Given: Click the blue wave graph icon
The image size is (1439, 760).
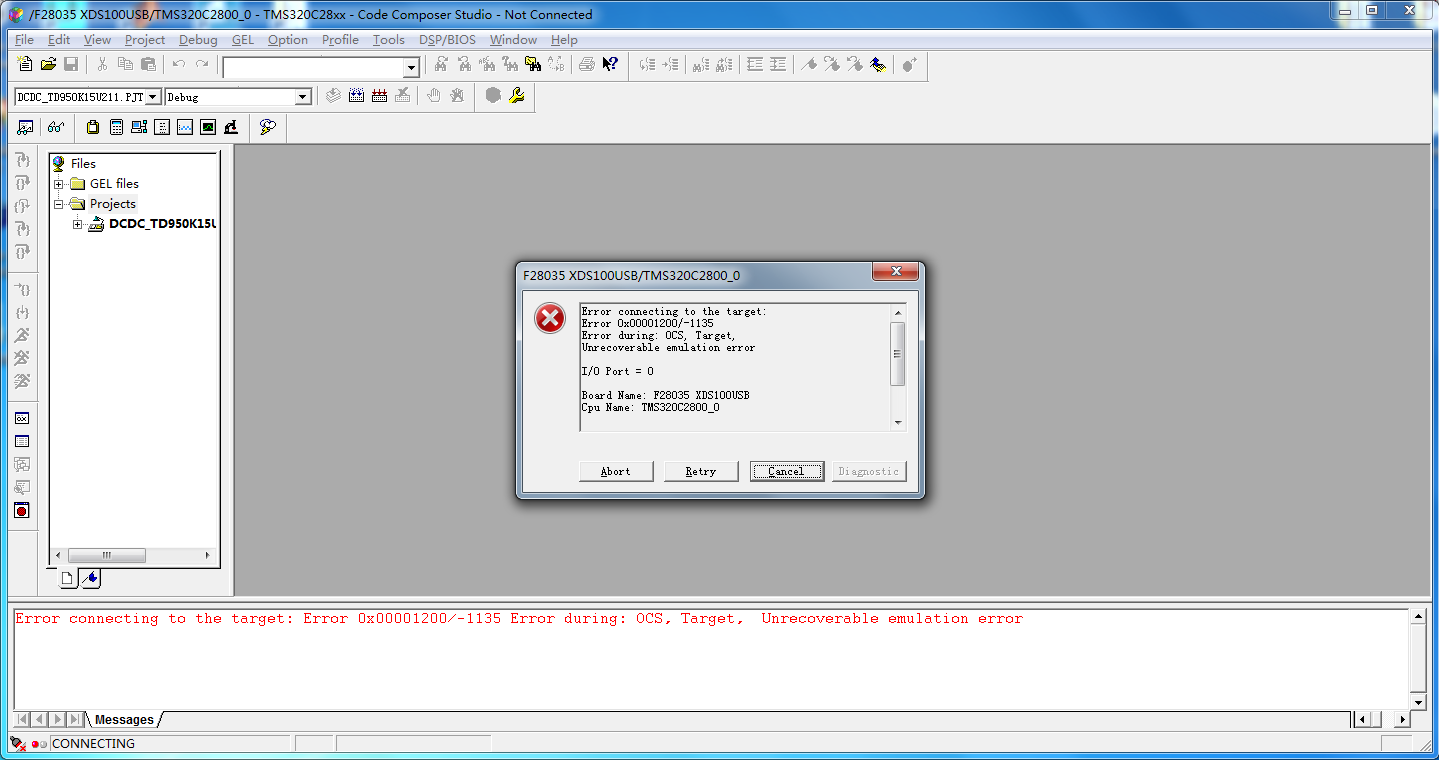Looking at the screenshot, I should [x=185, y=127].
